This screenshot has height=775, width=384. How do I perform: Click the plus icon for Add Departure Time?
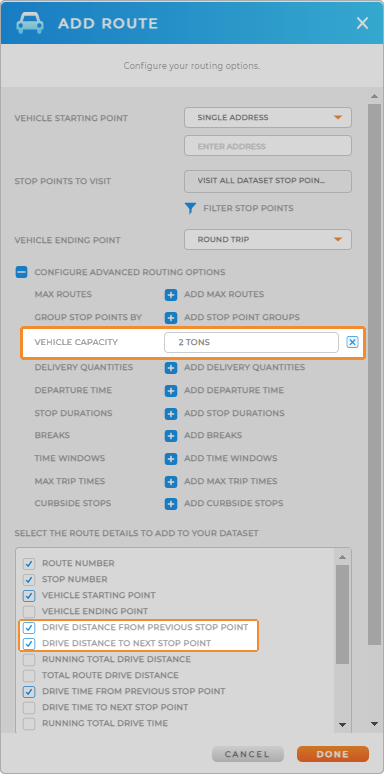point(171,391)
